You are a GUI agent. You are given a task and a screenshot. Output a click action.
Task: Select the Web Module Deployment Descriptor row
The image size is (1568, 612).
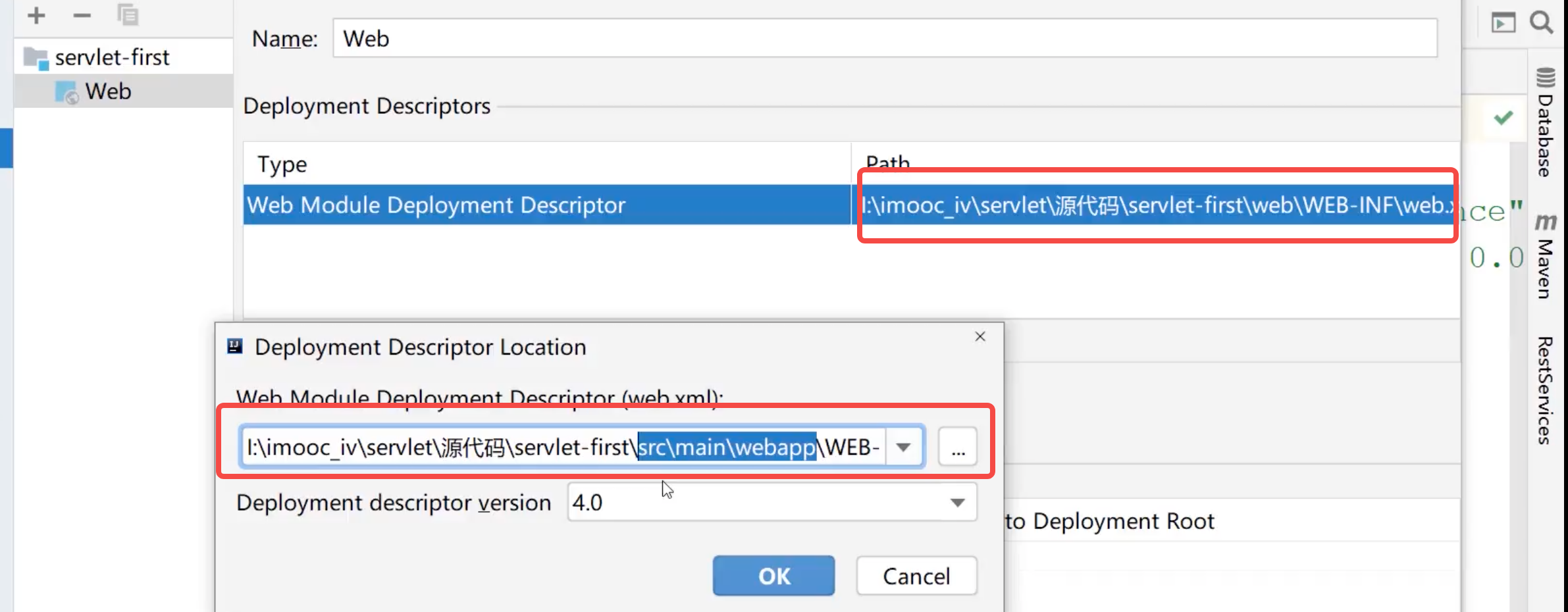tap(546, 205)
